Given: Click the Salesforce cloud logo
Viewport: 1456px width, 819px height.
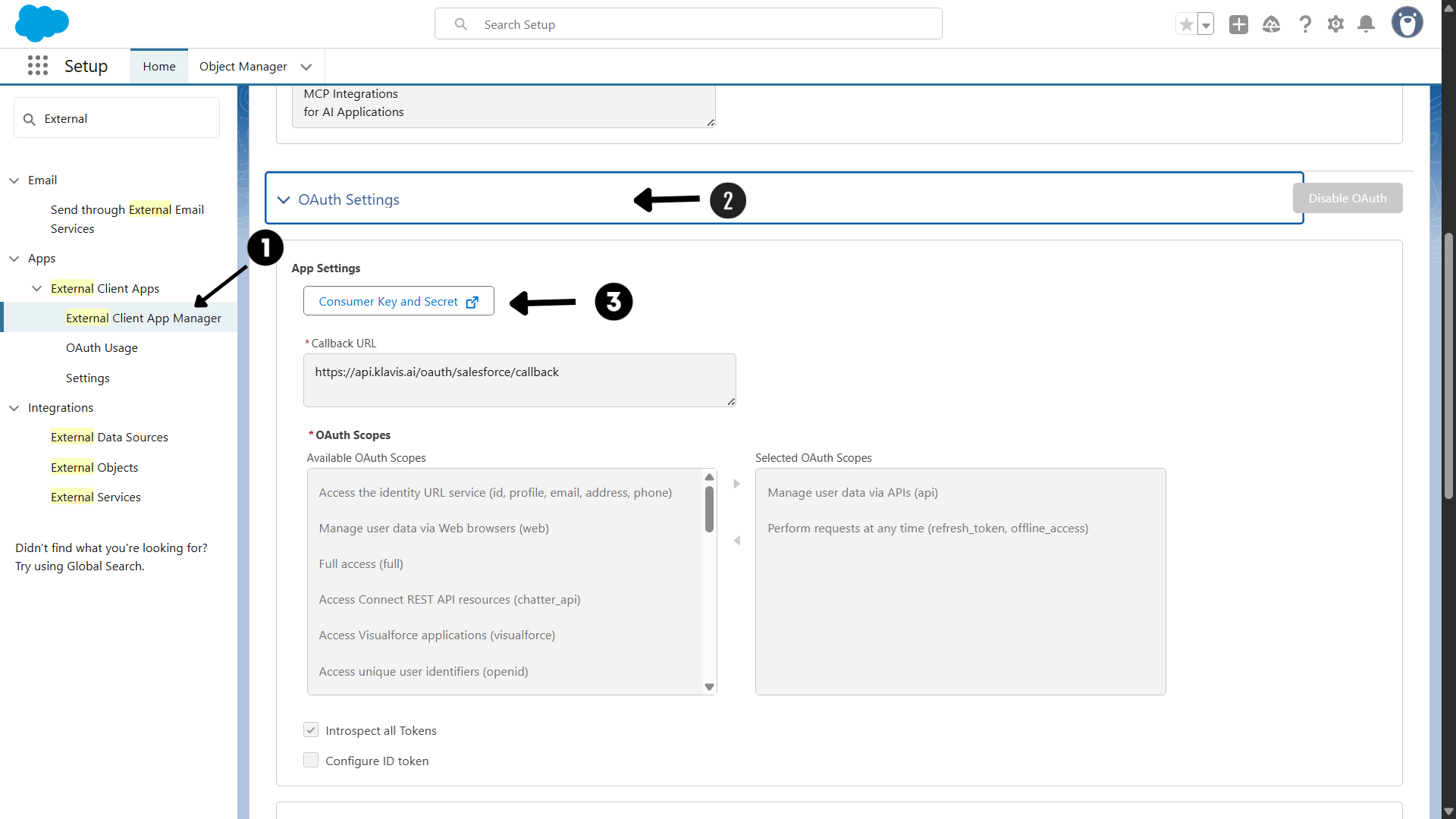Looking at the screenshot, I should 42,23.
